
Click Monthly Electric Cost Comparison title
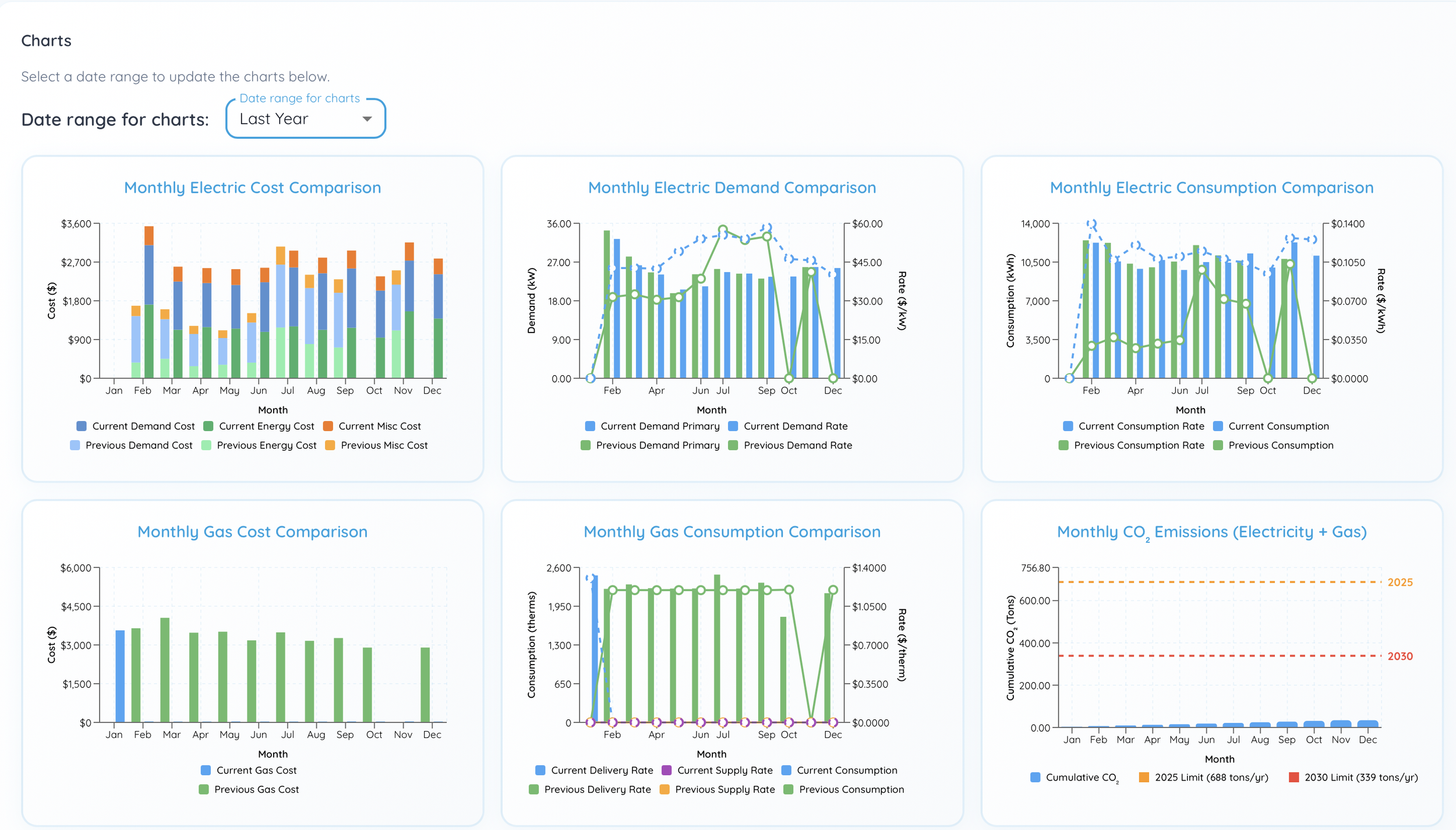pos(252,188)
